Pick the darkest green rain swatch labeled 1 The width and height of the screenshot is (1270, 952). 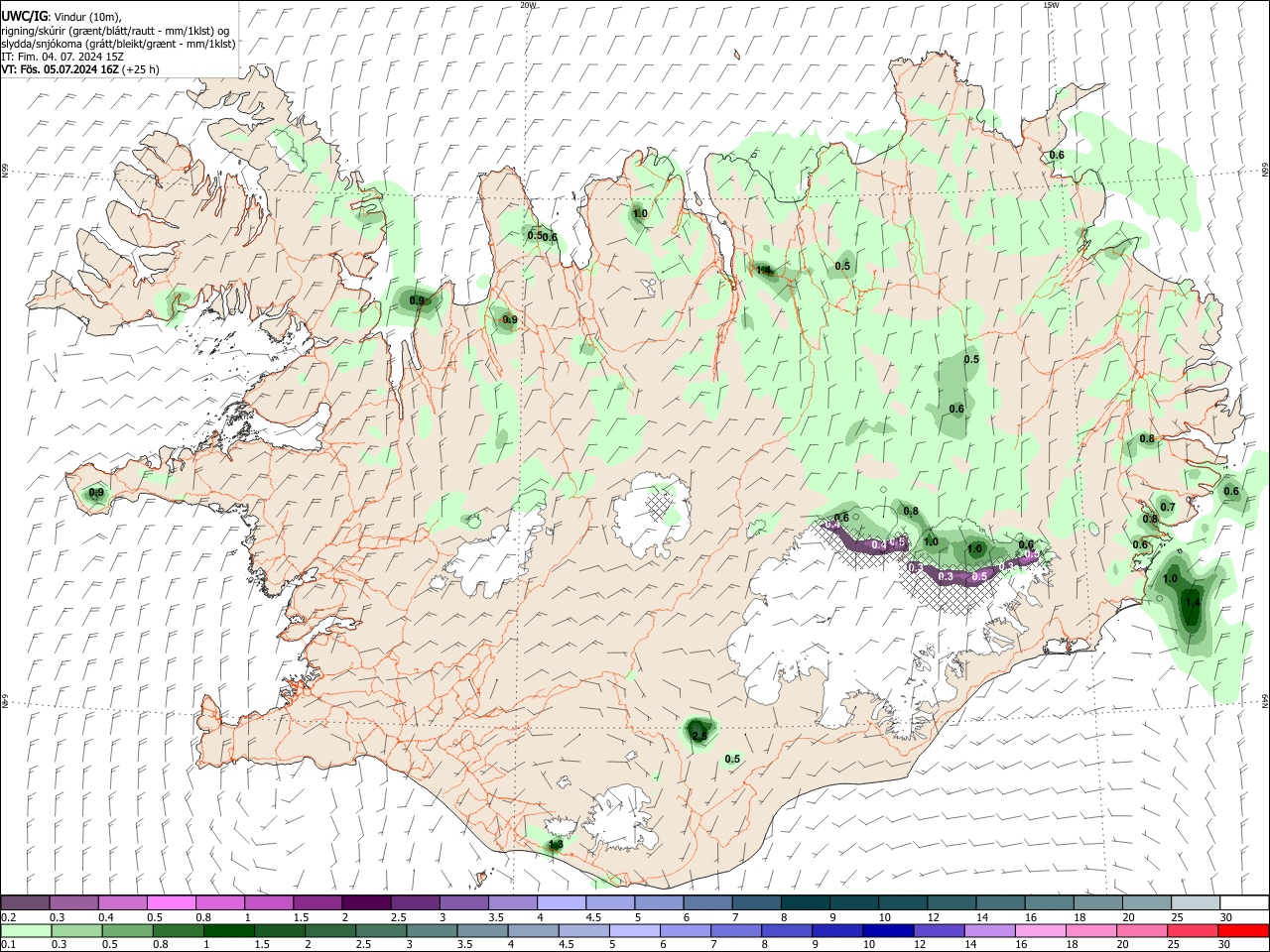228,930
